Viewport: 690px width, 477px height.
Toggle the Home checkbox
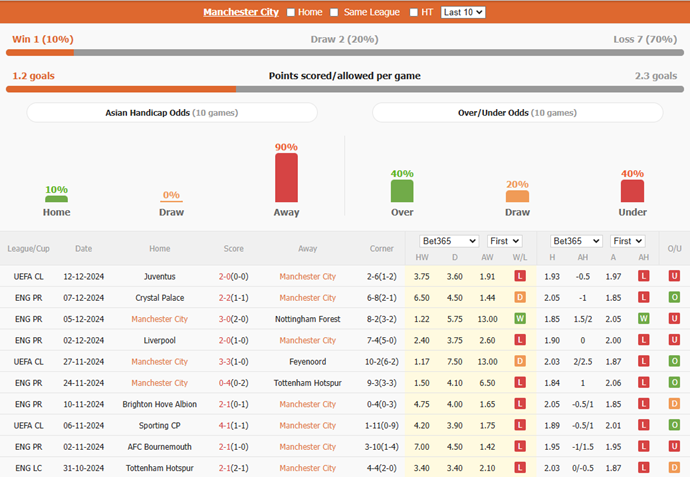(291, 12)
